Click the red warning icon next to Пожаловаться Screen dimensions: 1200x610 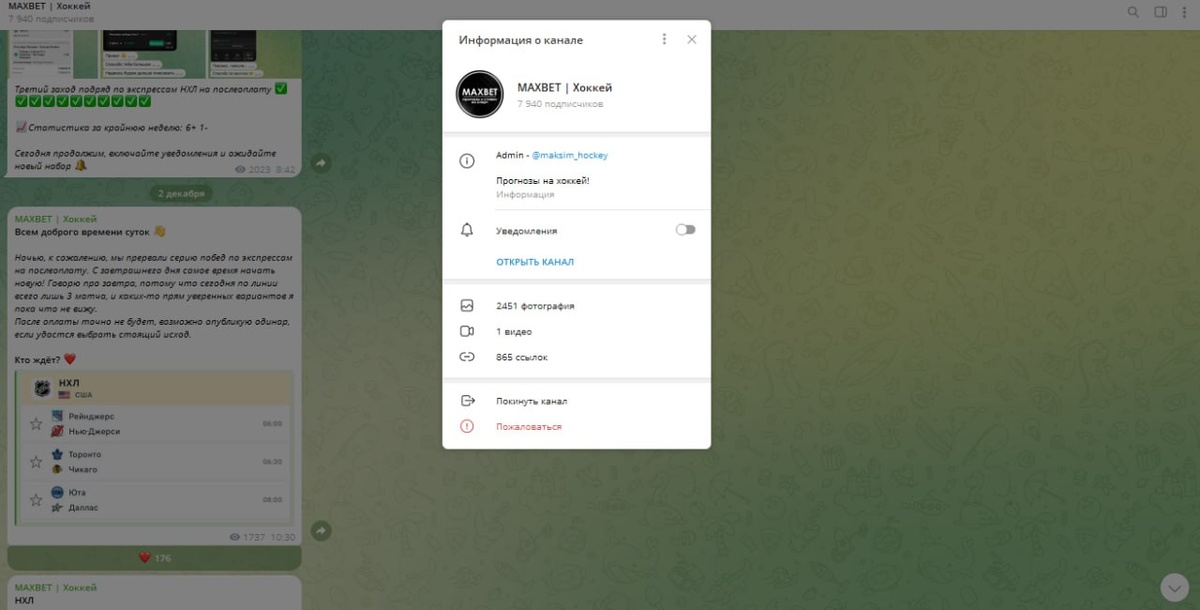(466, 427)
